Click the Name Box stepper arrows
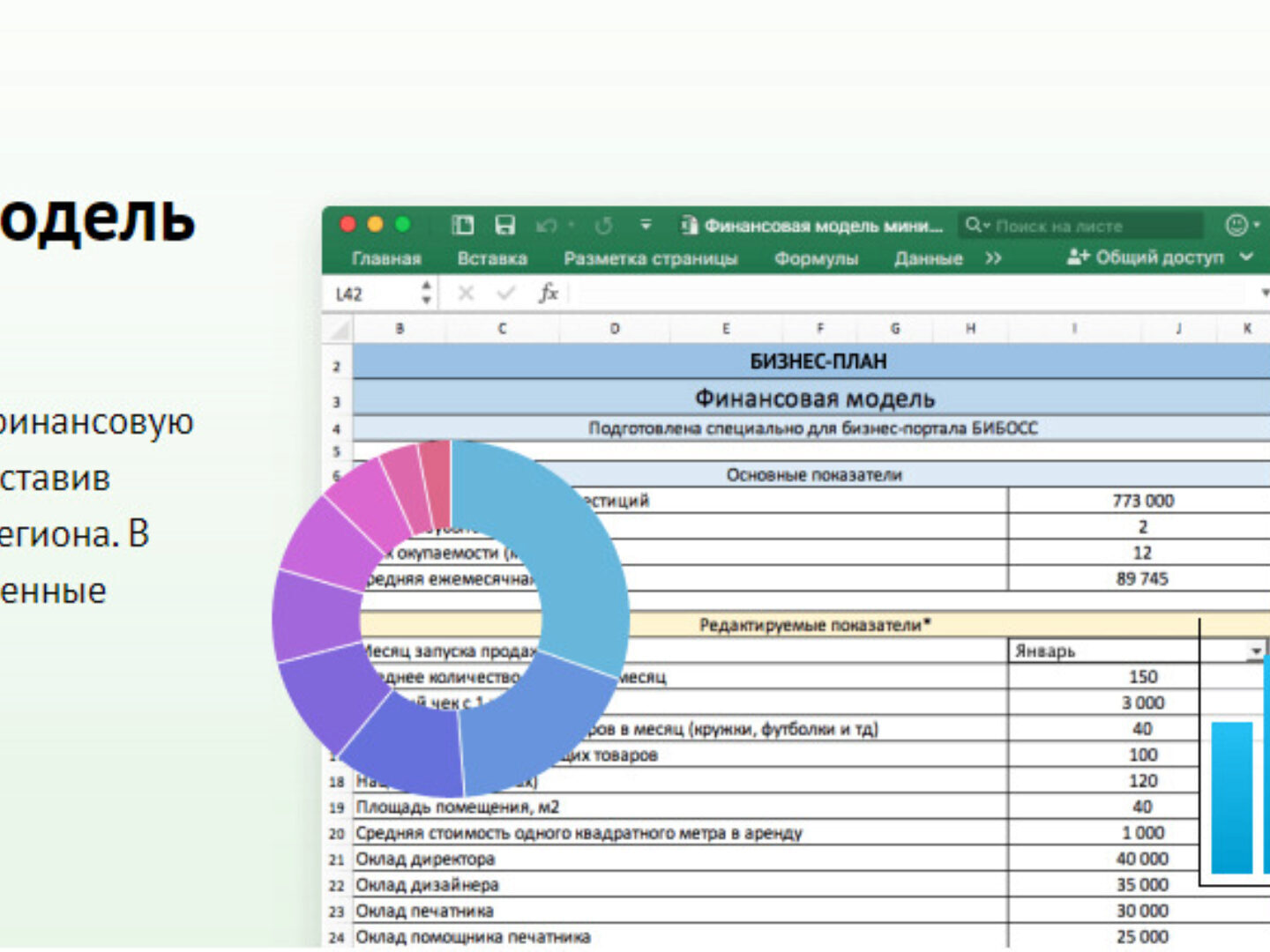Viewport: 1270px width, 952px height. [427, 294]
